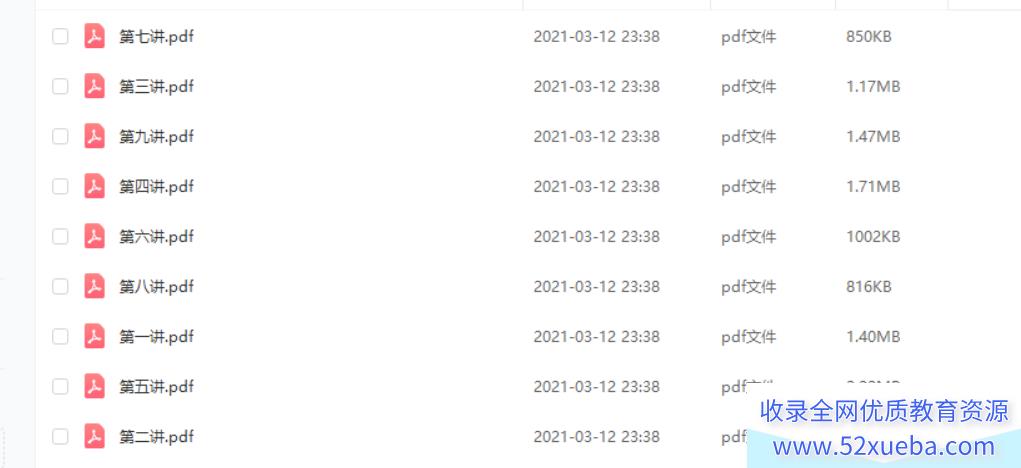Viewport: 1021px width, 468px height.
Task: Click the PDF icon for 第二讲.pdf
Action: [94, 436]
